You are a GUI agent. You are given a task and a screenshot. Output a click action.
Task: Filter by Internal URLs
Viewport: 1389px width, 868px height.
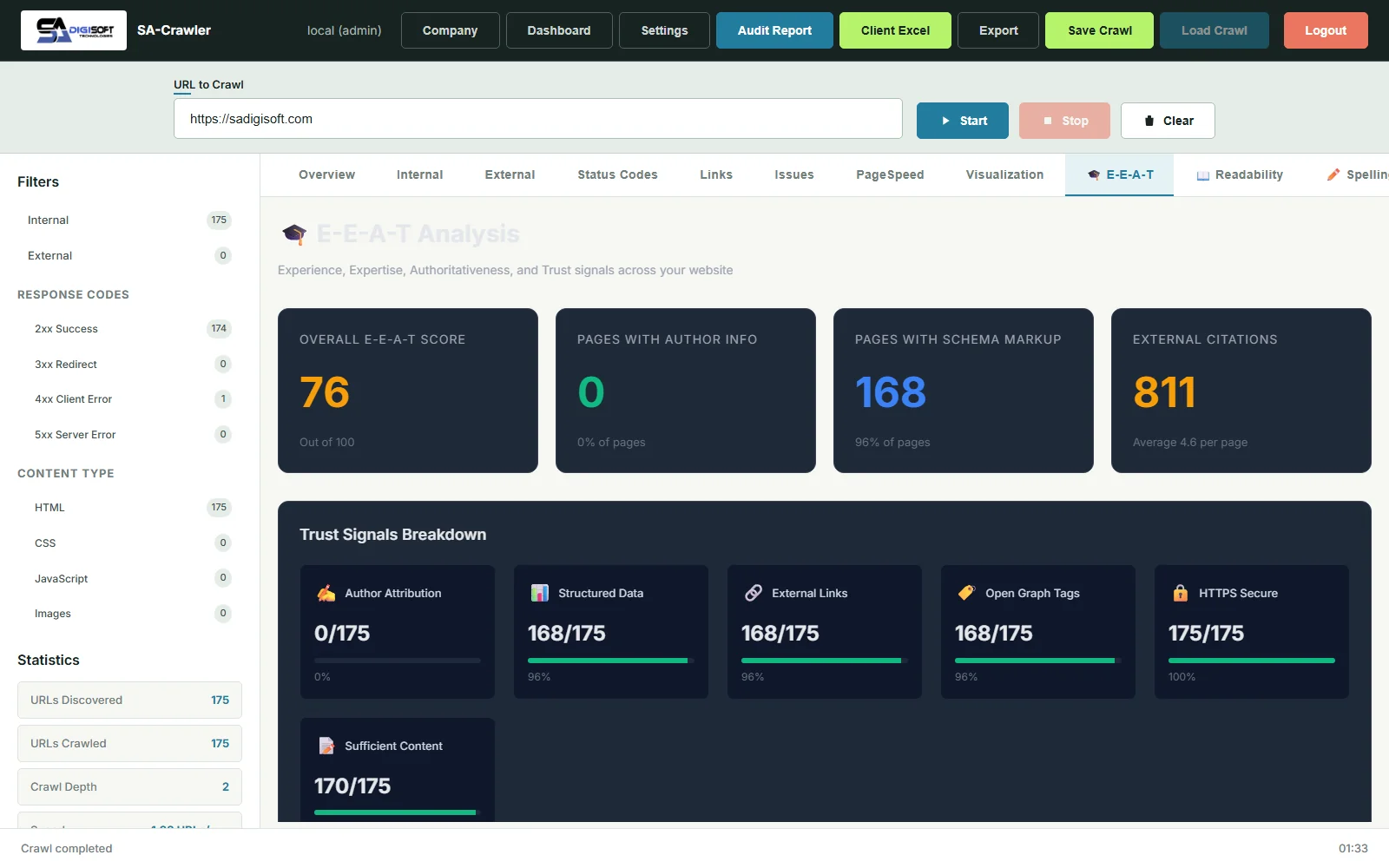129,220
